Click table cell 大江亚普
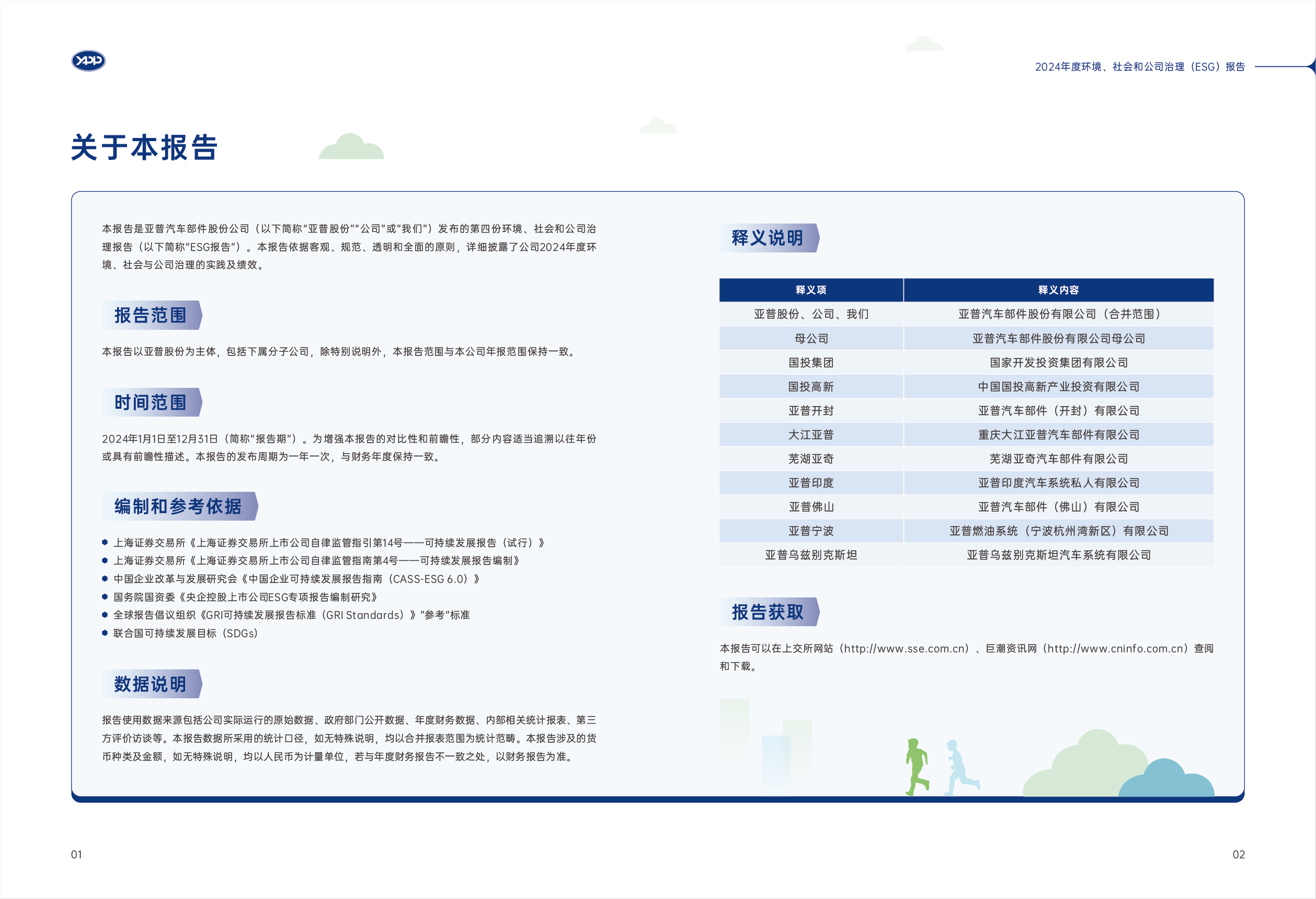Screen dimensions: 1316x899 [811, 435]
